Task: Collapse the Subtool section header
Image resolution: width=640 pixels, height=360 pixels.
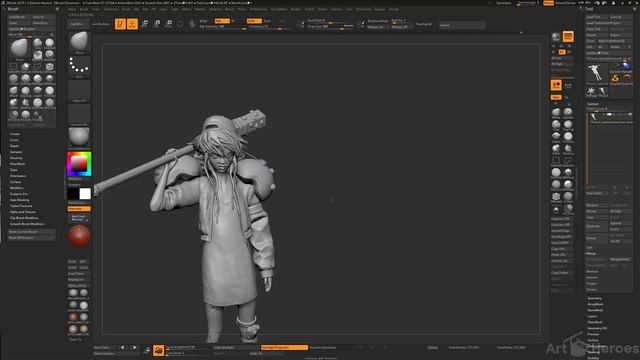Action: click(593, 104)
